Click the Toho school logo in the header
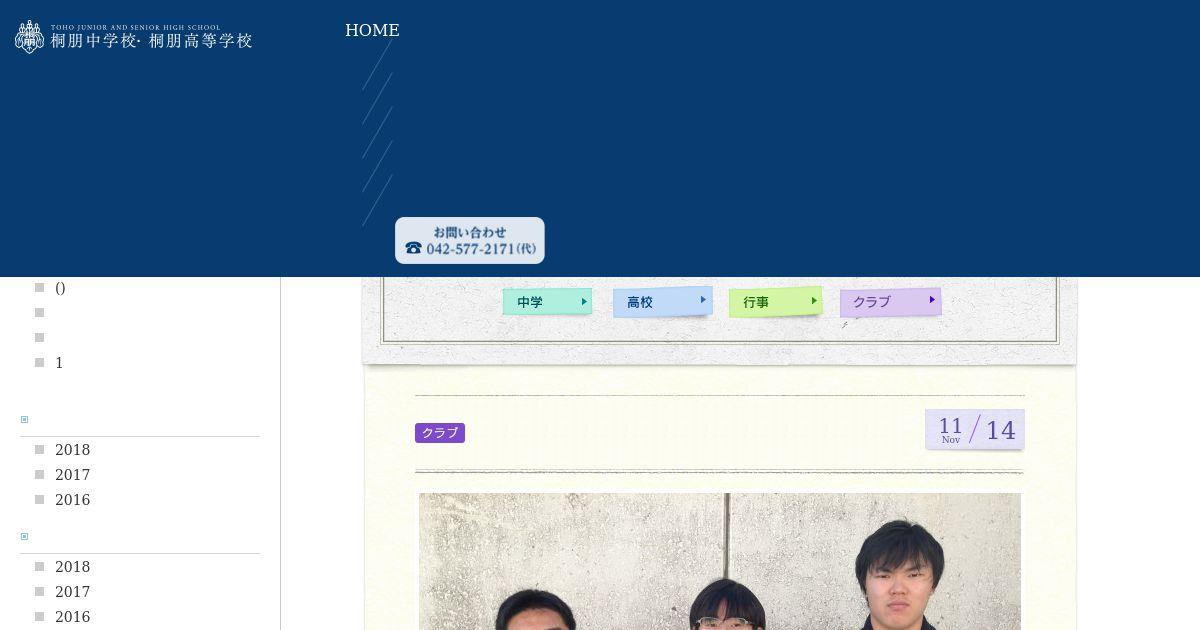Viewport: 1200px width, 630px height. pos(133,37)
